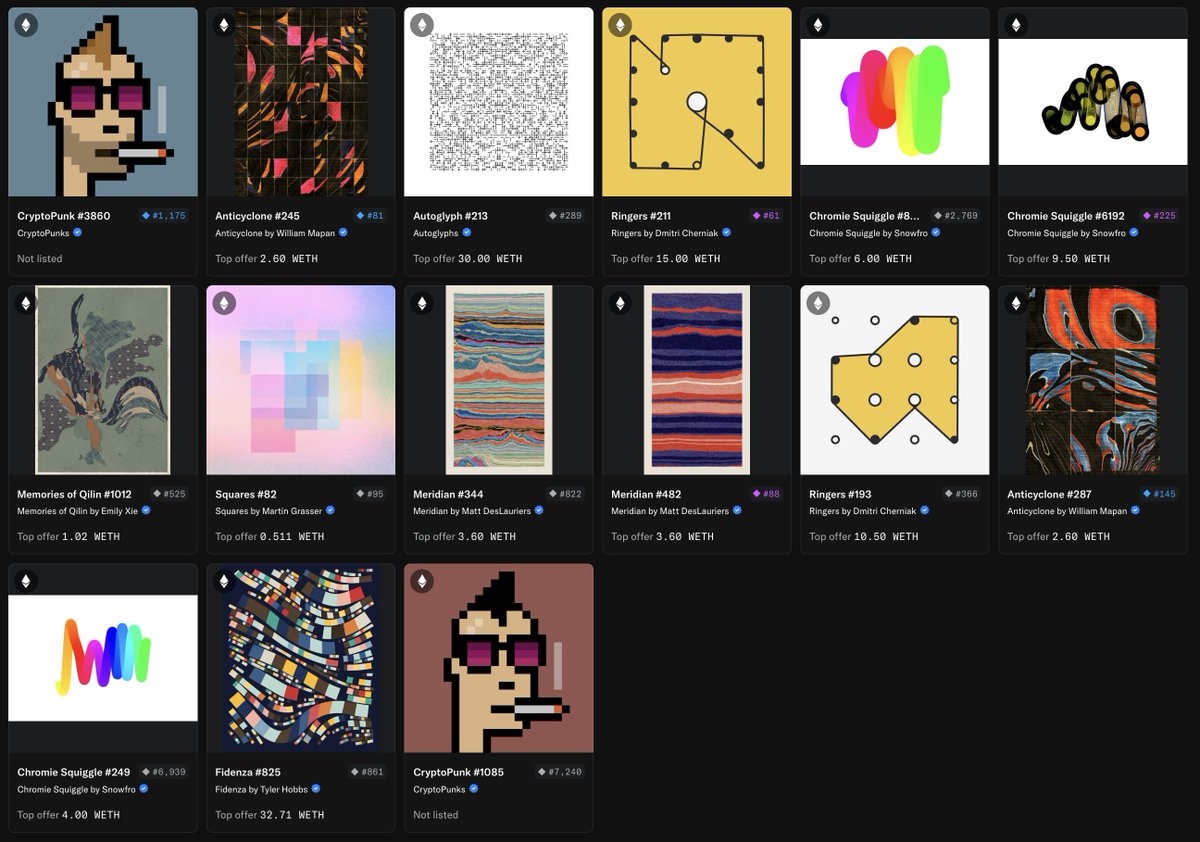
Task: Click the purple rarity rank #225 badge
Action: [1160, 216]
